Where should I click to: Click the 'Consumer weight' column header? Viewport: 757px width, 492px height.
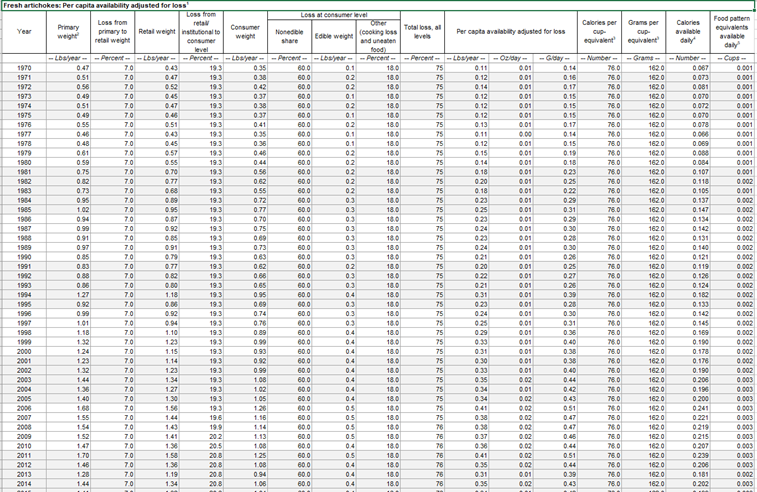tap(245, 32)
